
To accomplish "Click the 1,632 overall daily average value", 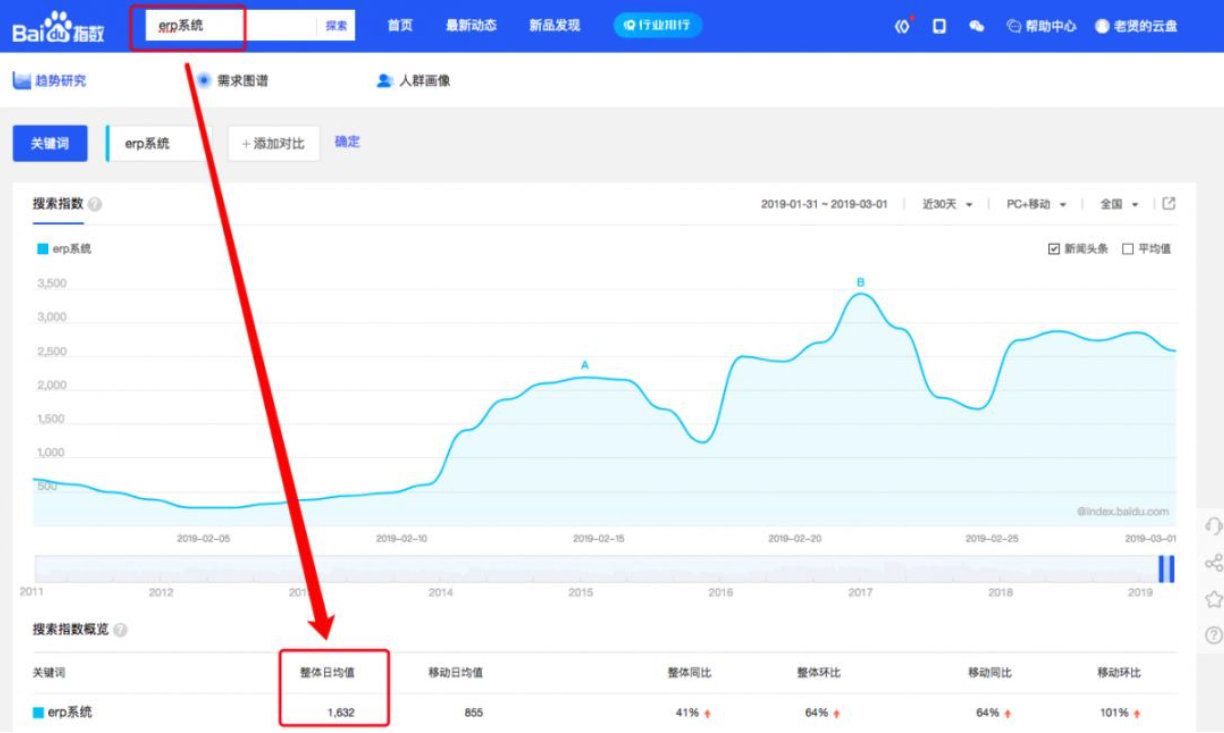I will (340, 713).
